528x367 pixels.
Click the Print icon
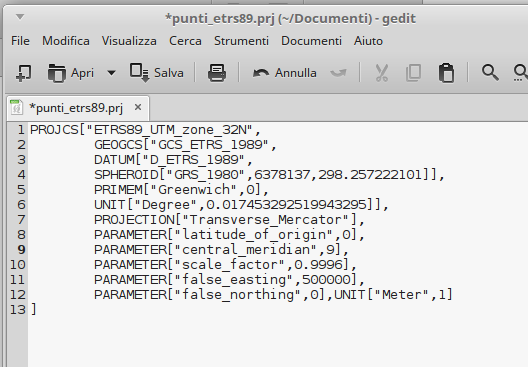coord(217,73)
